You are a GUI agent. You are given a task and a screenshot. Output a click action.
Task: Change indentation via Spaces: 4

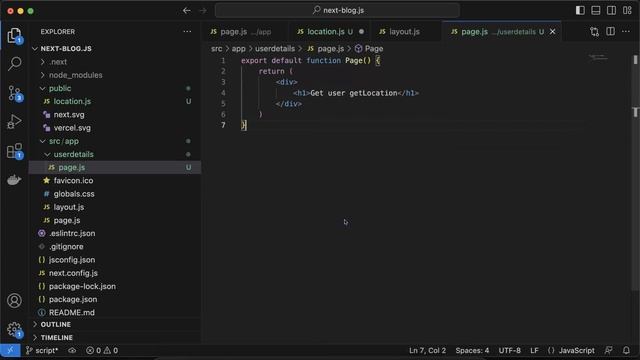(x=472, y=350)
